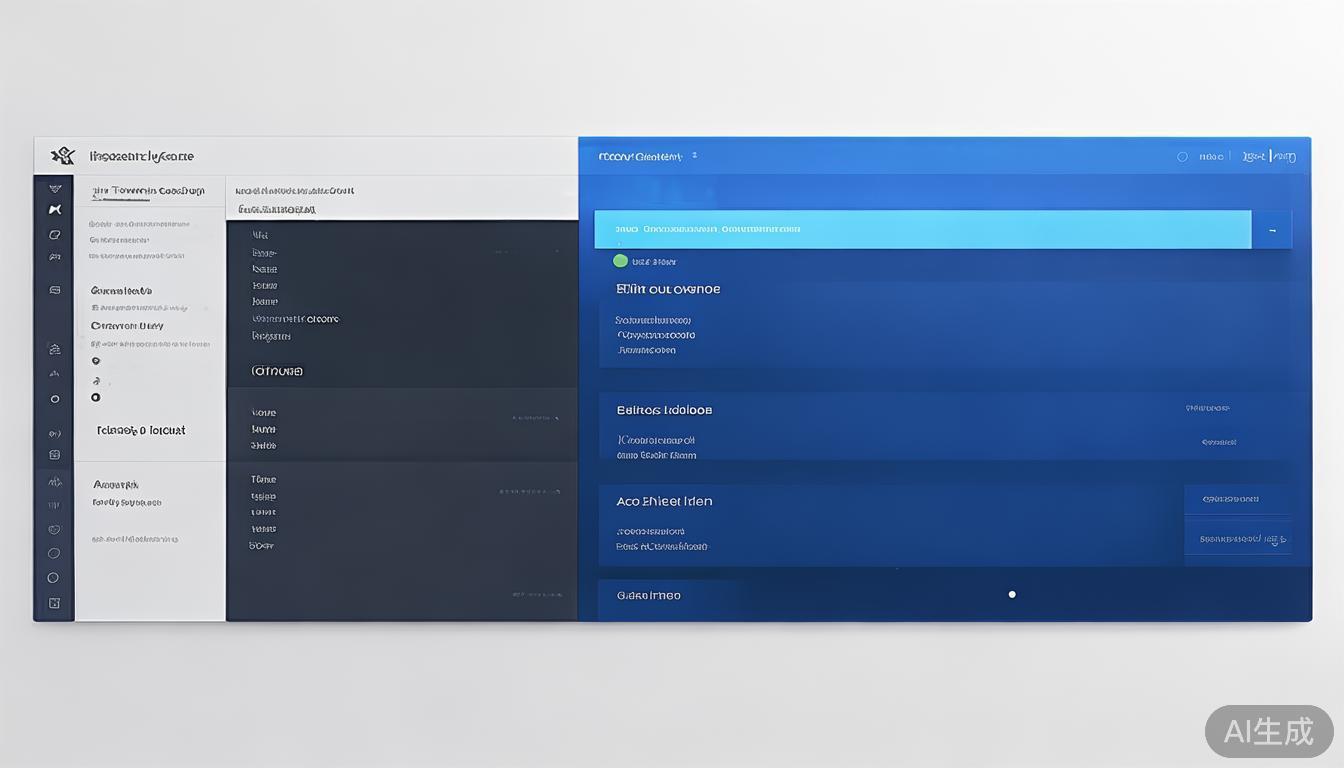Click the second-to-last circle icon in the sidebar
This screenshot has height=768, width=1344.
(x=54, y=553)
